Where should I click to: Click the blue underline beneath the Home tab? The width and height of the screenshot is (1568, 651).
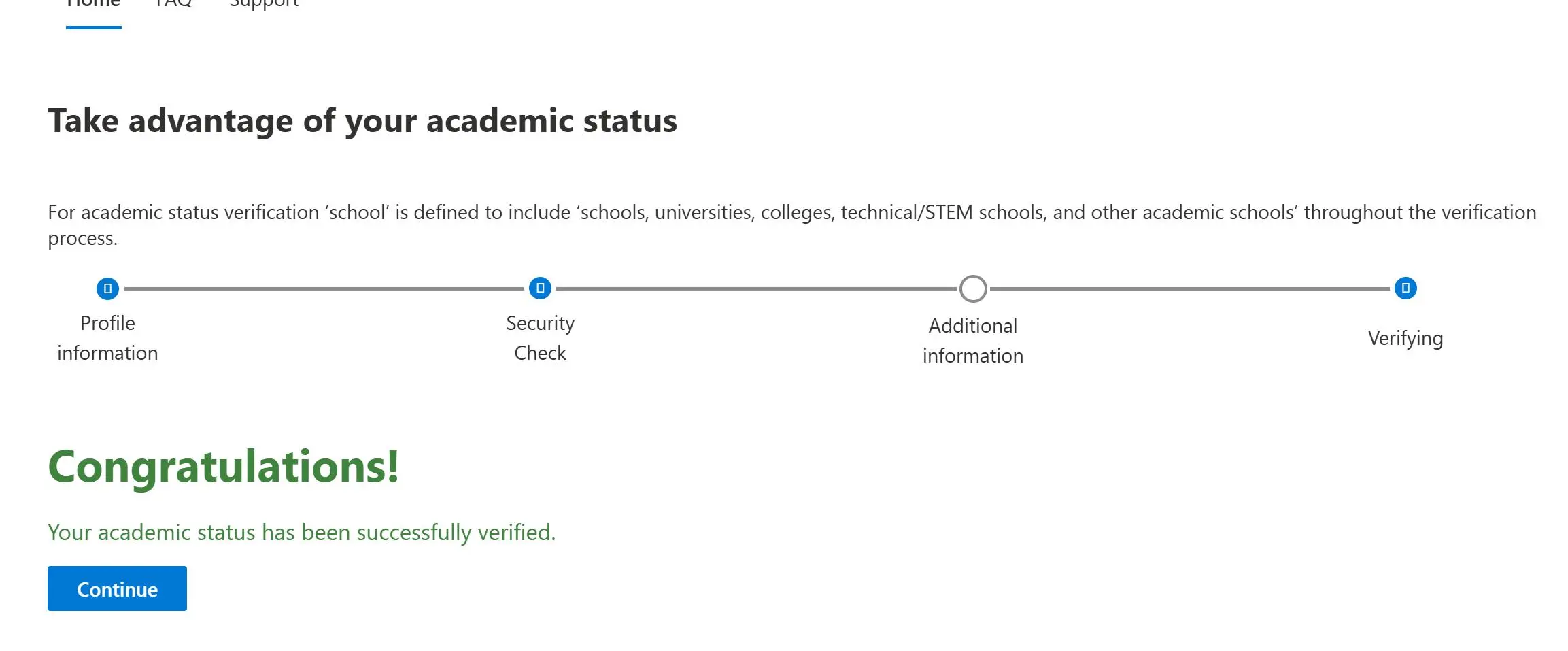tap(94, 27)
